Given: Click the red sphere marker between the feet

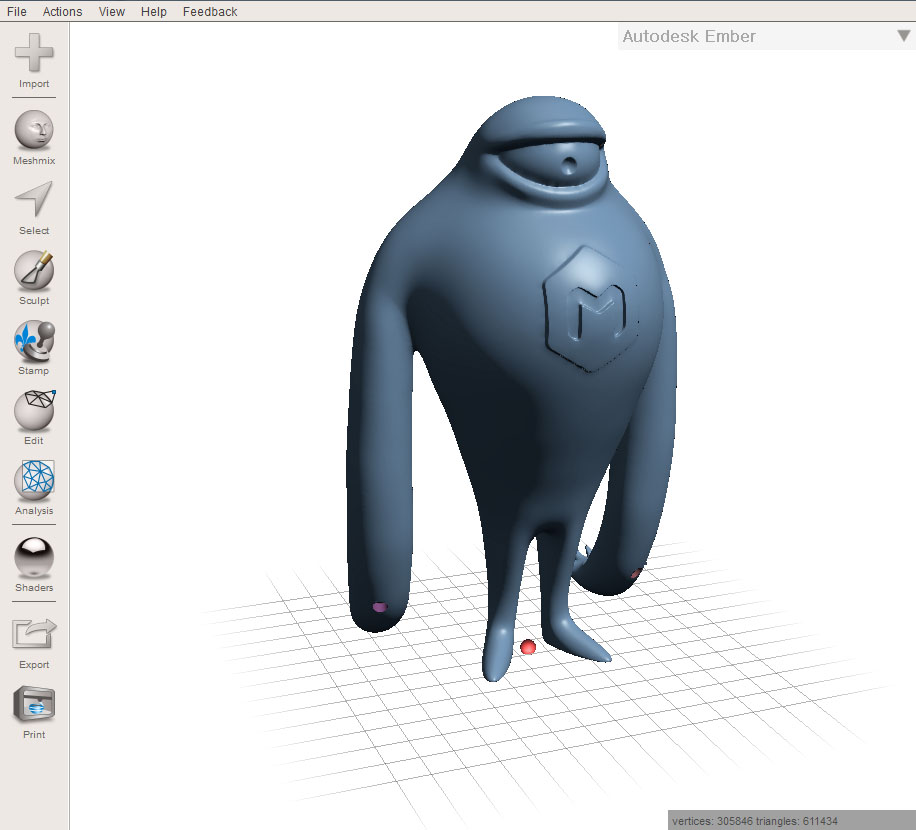Looking at the screenshot, I should click(x=528, y=647).
